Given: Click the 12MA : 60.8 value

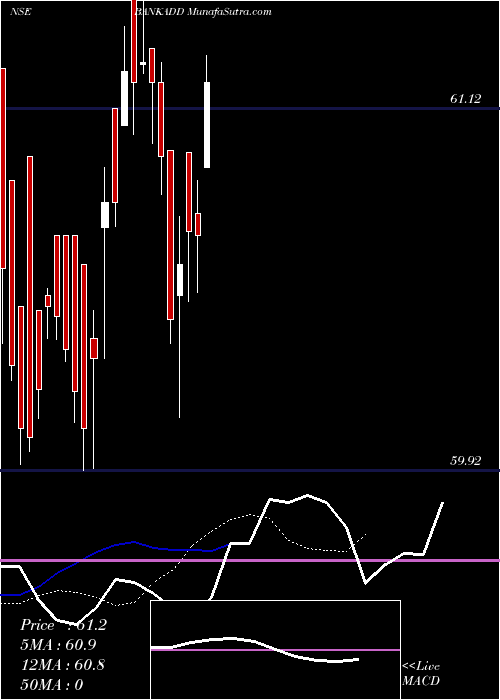Looking at the screenshot, I should 62,665.
